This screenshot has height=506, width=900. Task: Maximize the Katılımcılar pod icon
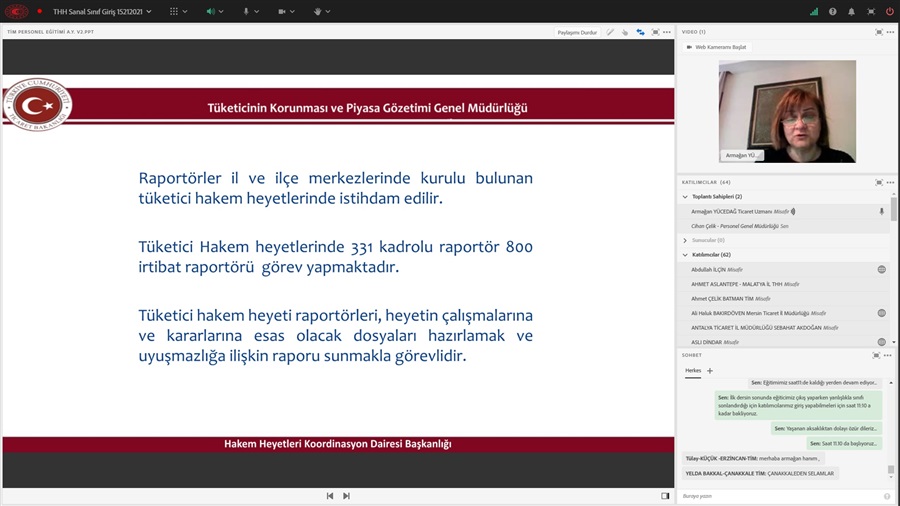pyautogui.click(x=879, y=182)
